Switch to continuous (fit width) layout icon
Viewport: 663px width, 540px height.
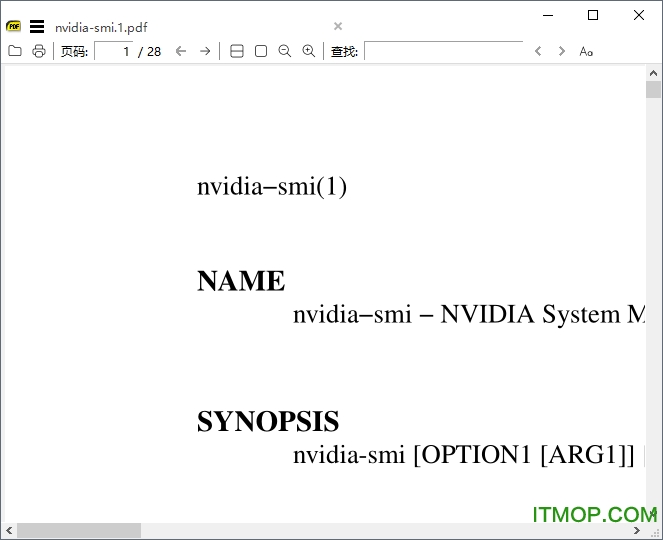pyautogui.click(x=237, y=51)
